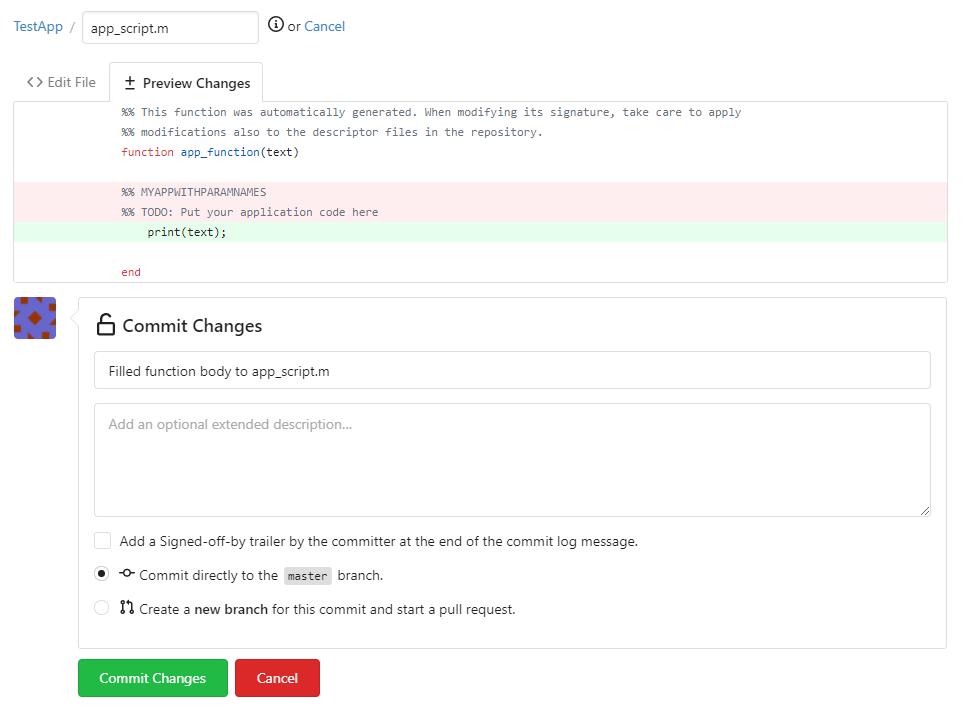Screen dimensions: 963x708
Task: Select the 'Commit directly to master' radio button
Action: click(x=102, y=575)
